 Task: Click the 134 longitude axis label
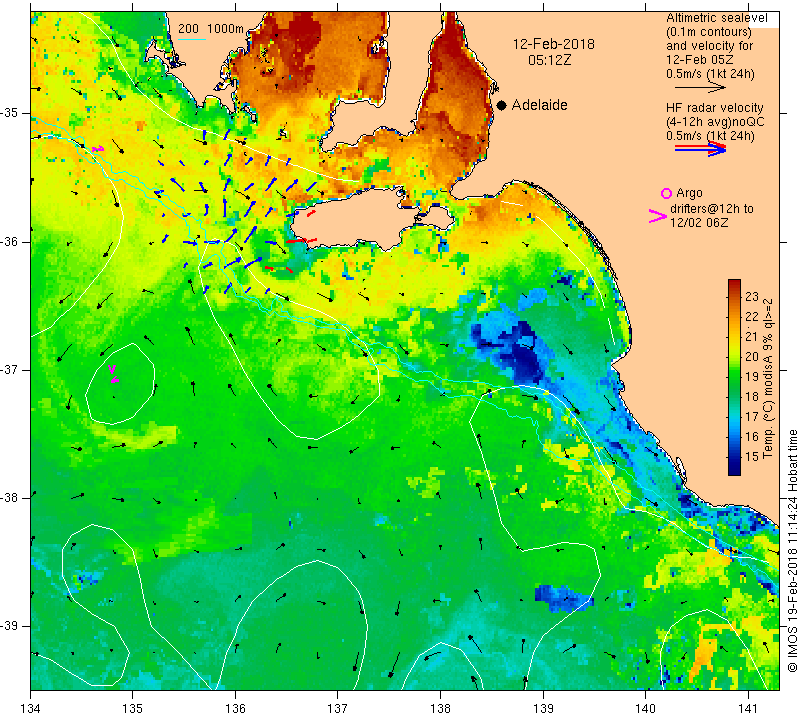31,709
